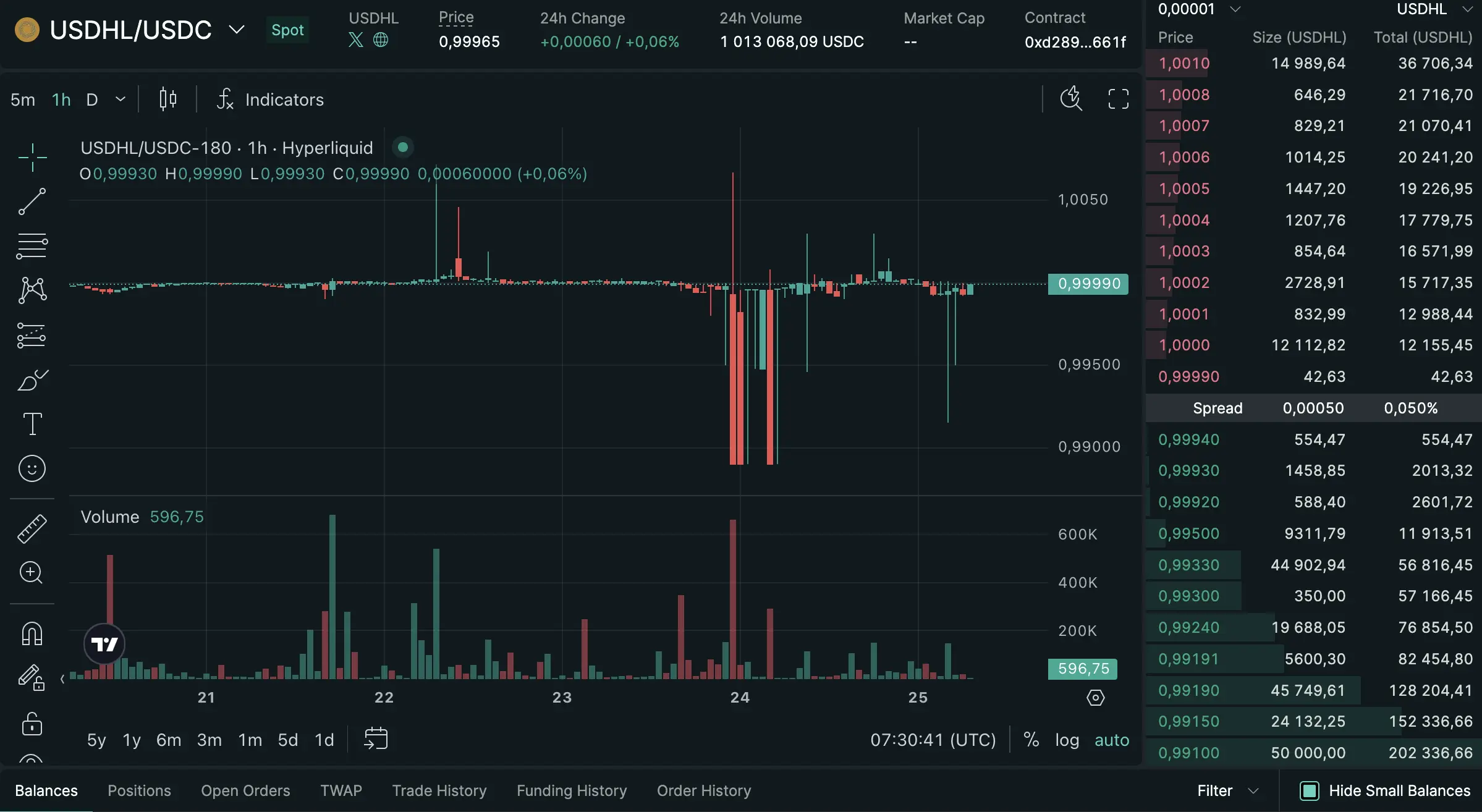Open the 5d chart range

(x=288, y=740)
